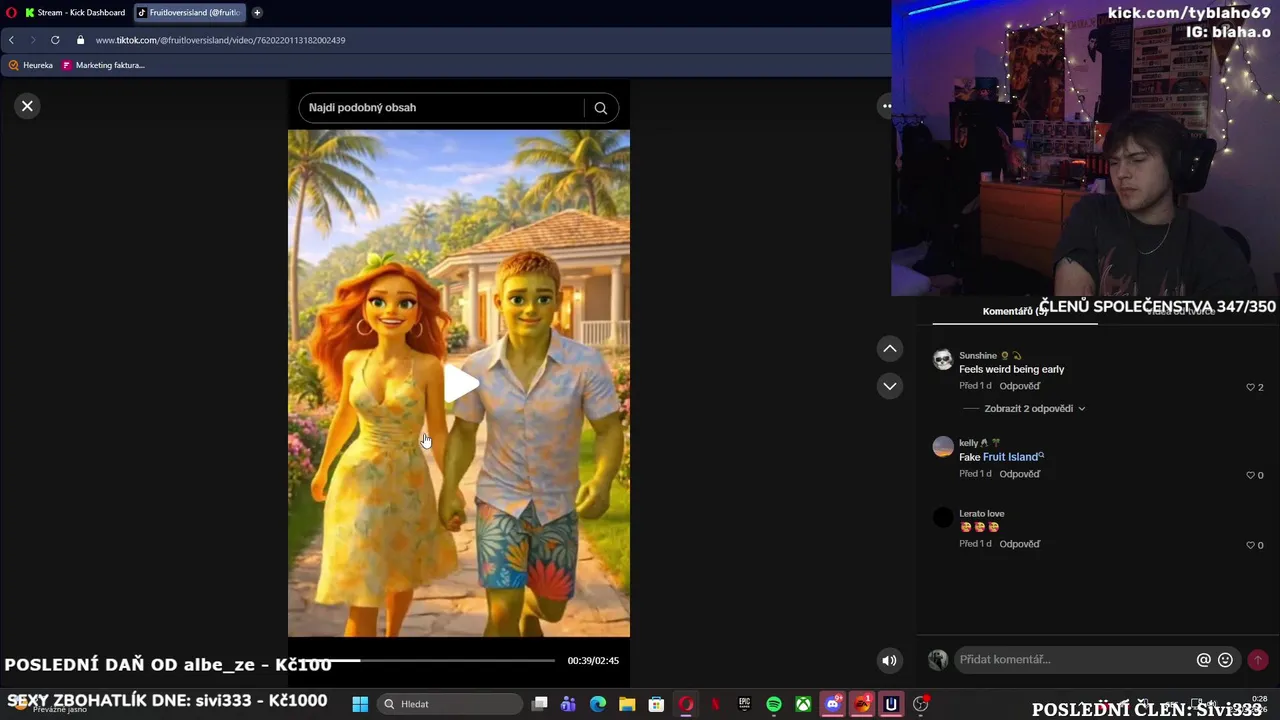Viewport: 1280px width, 720px height.
Task: Launch Microsoft Teams from the taskbar
Action: coord(569,704)
